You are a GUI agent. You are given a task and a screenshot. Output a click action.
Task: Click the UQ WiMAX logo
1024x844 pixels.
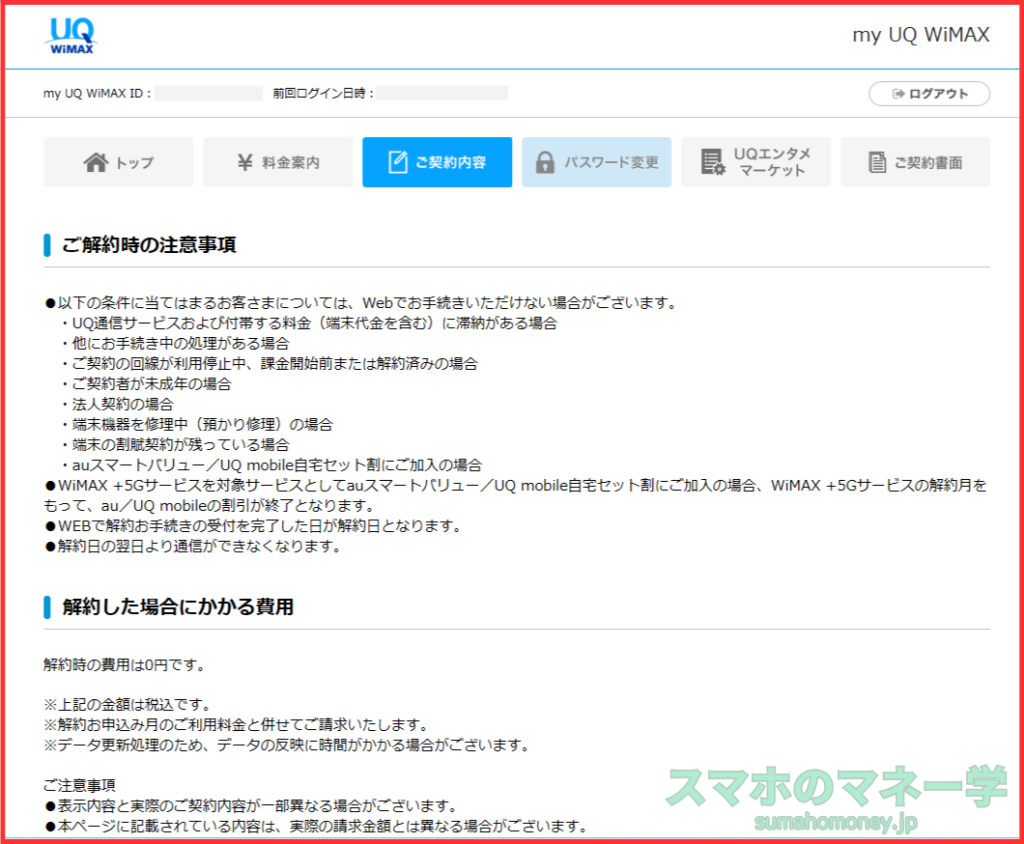point(72,35)
